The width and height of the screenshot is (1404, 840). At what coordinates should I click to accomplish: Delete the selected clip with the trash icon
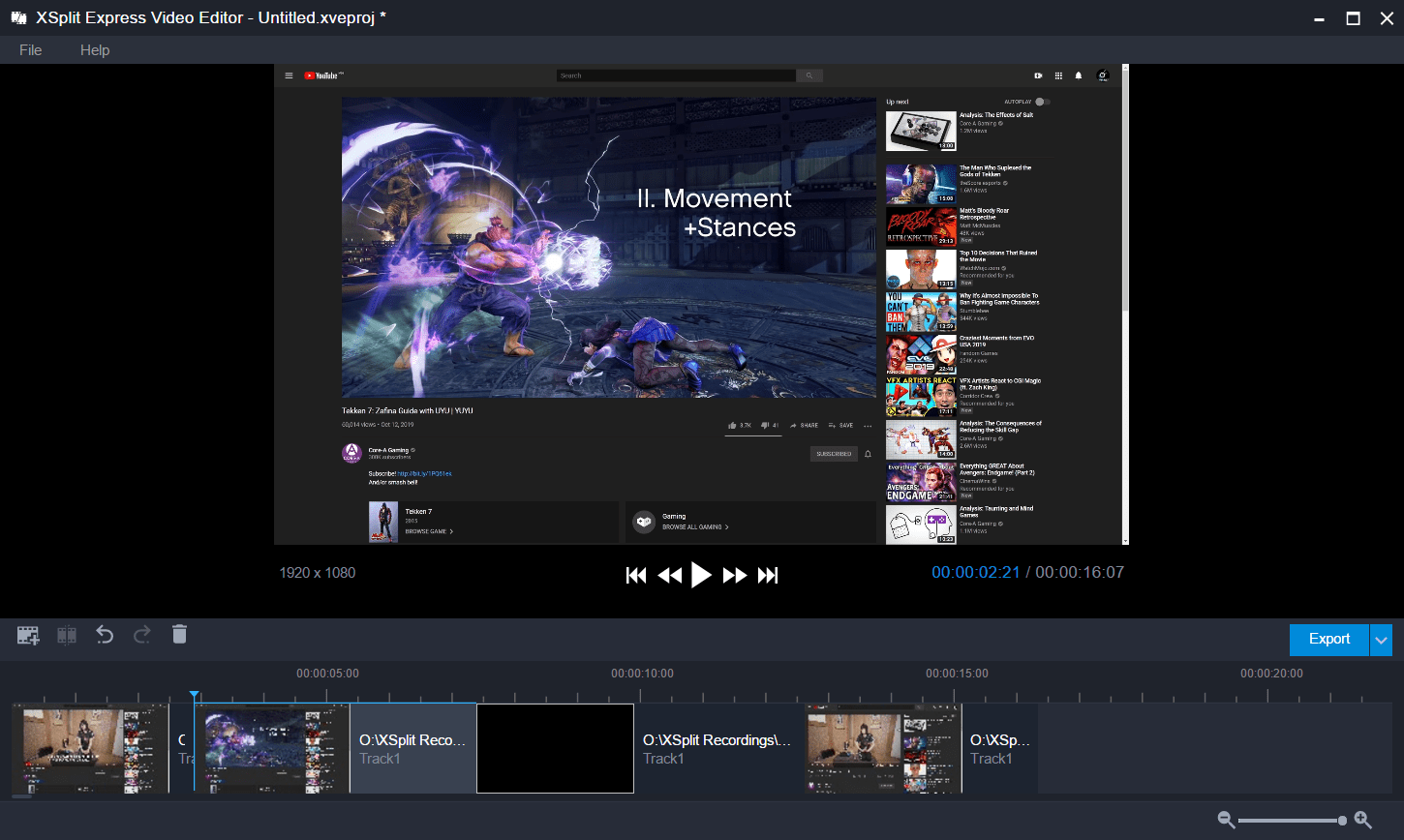click(179, 634)
